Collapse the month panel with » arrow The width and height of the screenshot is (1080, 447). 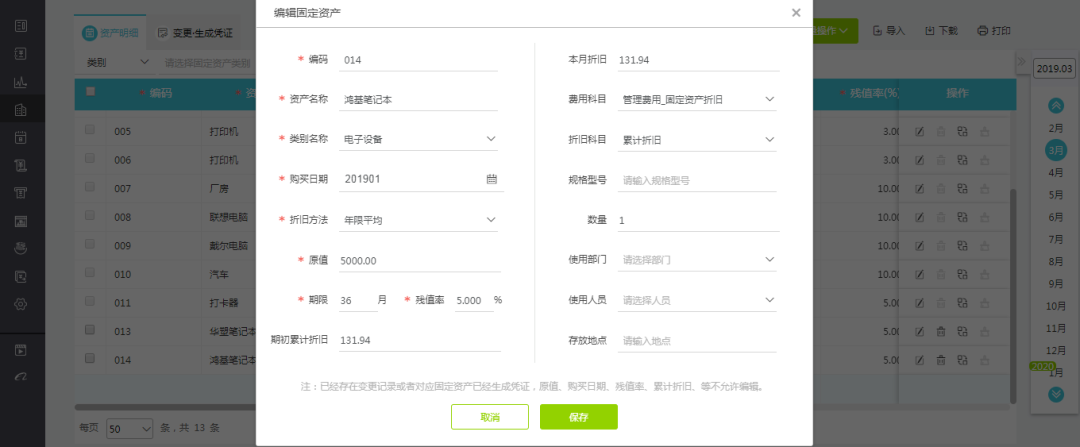[x=1021, y=61]
